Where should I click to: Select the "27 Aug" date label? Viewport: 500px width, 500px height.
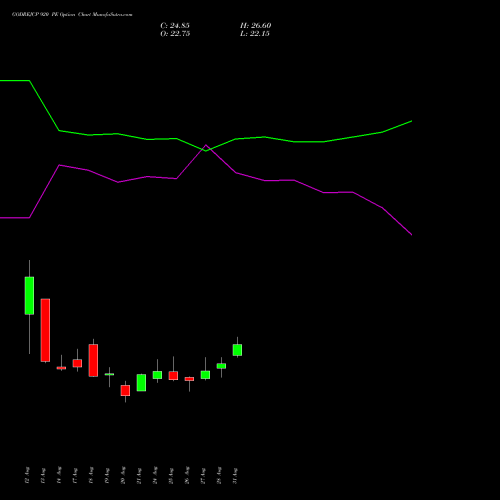click(x=203, y=475)
